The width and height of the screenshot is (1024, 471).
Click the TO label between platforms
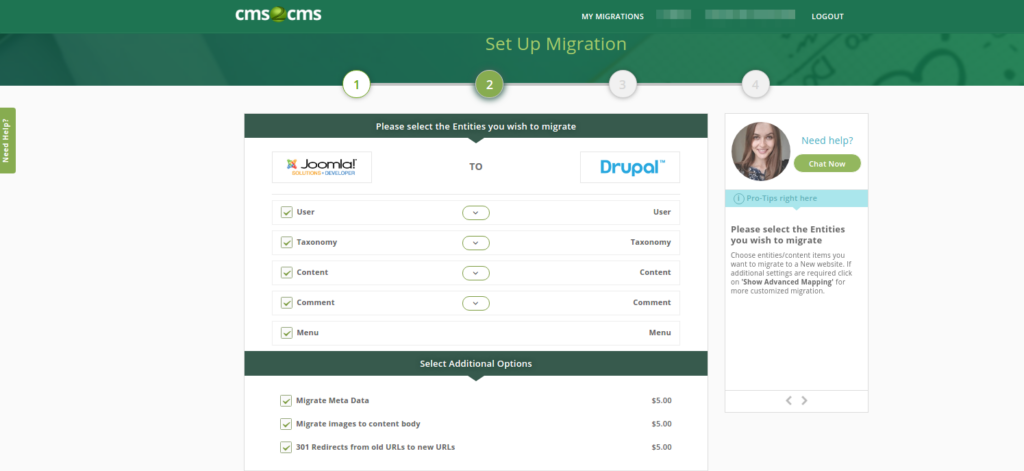click(x=475, y=167)
